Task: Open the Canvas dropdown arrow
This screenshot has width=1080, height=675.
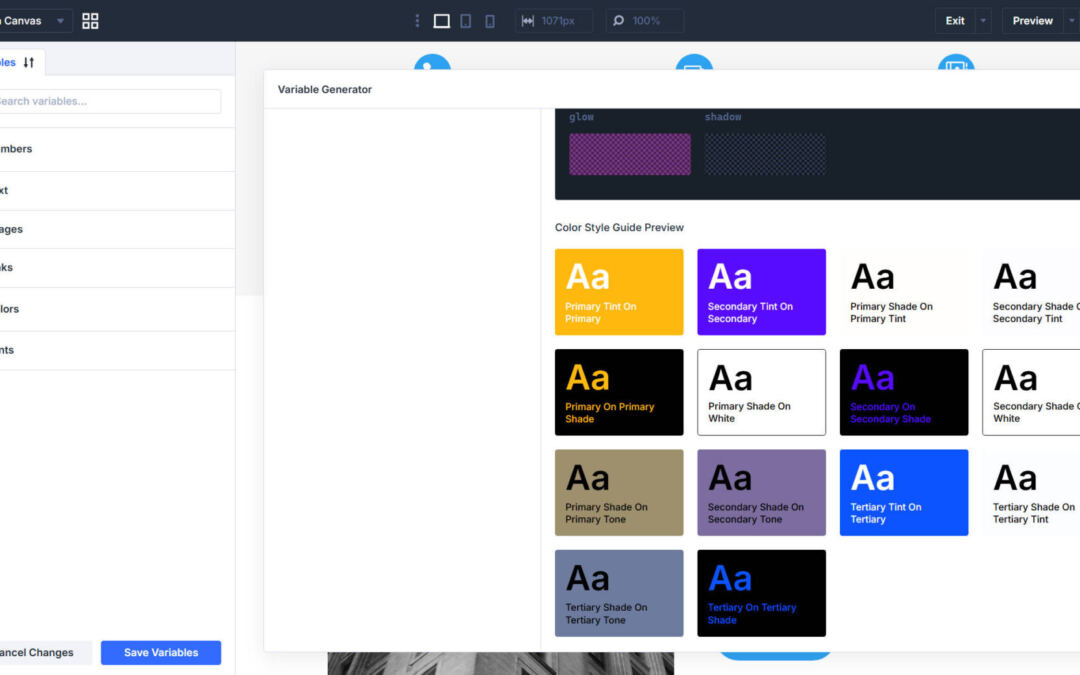Action: pos(61,21)
